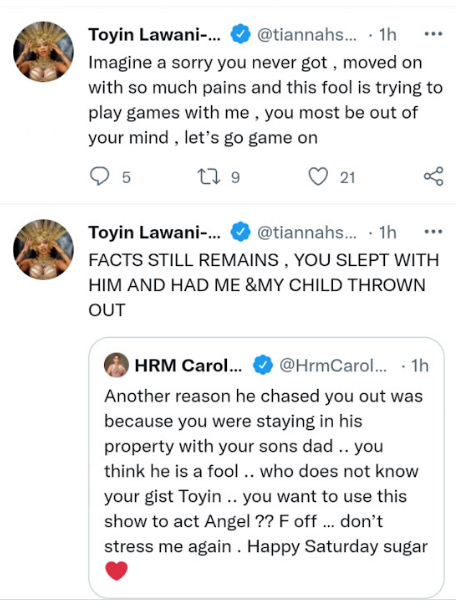Open three-dot menu on second tweet
456x605 pixels.
[433, 232]
